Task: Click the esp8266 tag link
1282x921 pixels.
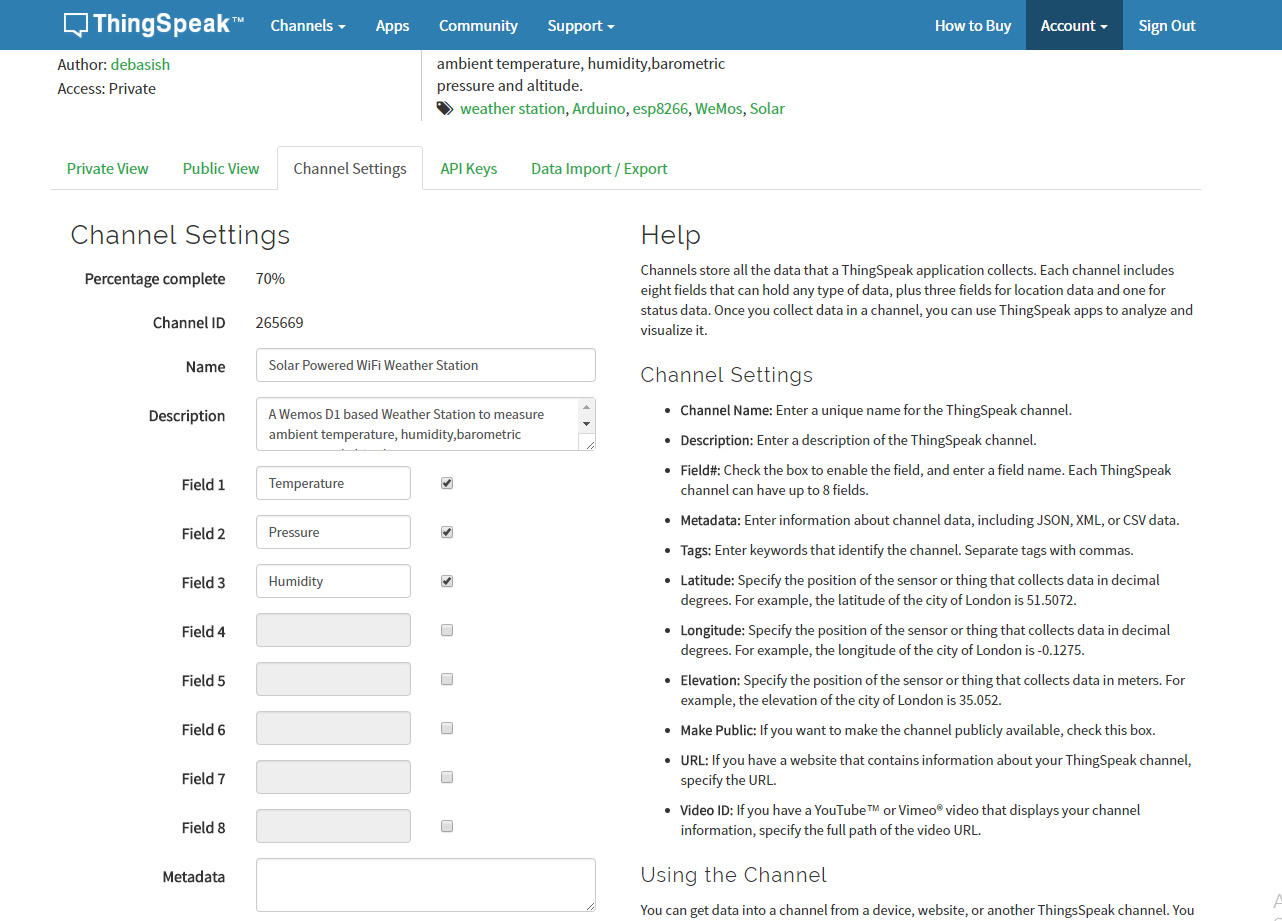Action: coord(660,108)
